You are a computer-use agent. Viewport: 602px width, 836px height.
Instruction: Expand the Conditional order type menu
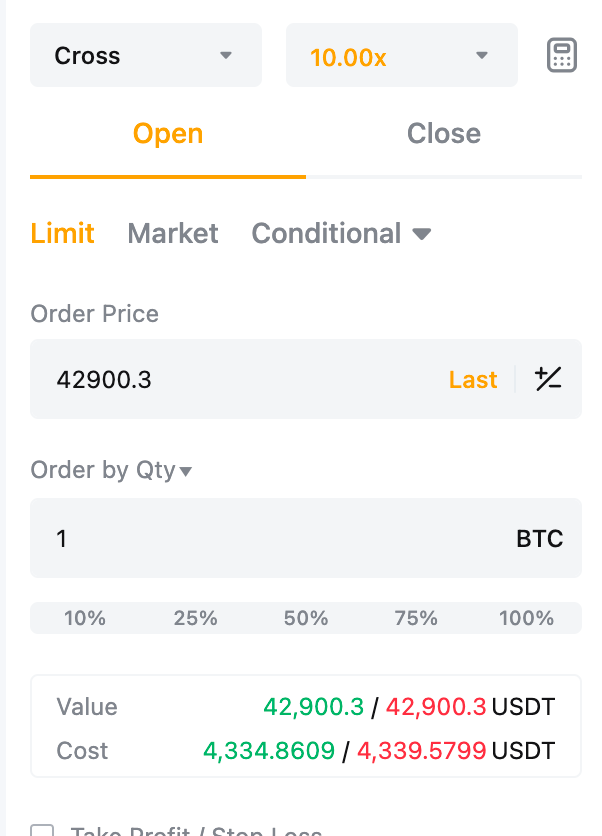tap(341, 234)
